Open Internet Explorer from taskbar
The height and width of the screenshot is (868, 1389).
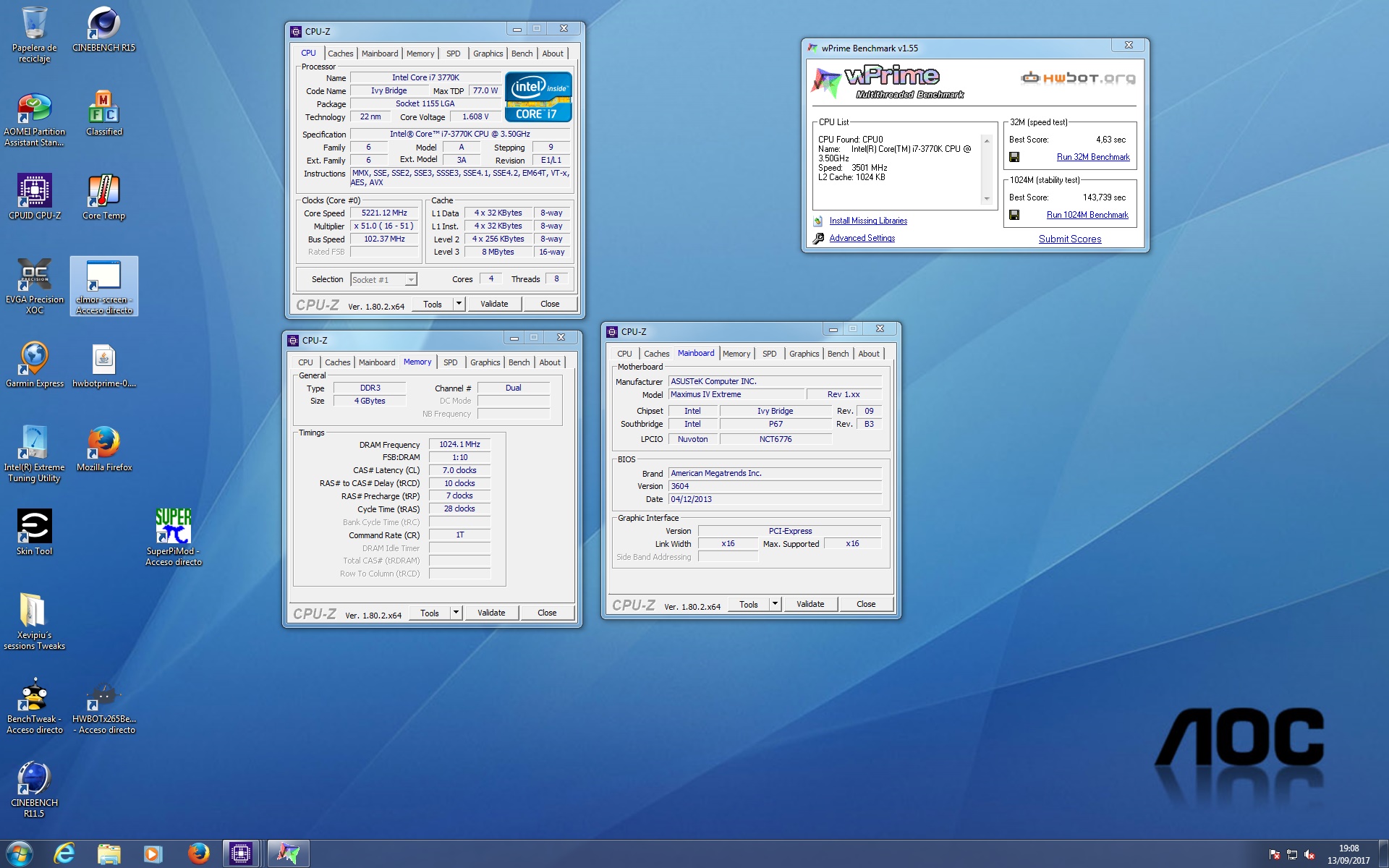coord(64,854)
